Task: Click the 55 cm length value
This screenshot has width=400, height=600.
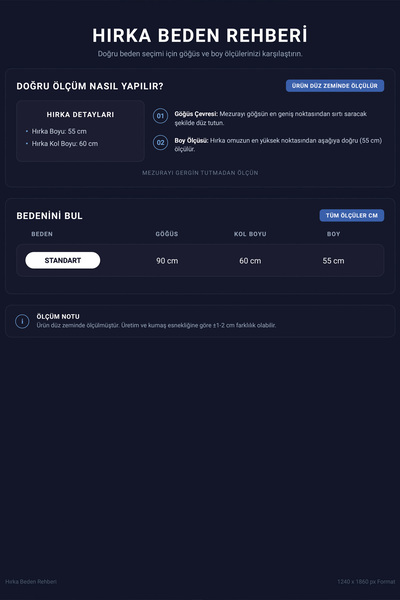Action: coord(333,261)
